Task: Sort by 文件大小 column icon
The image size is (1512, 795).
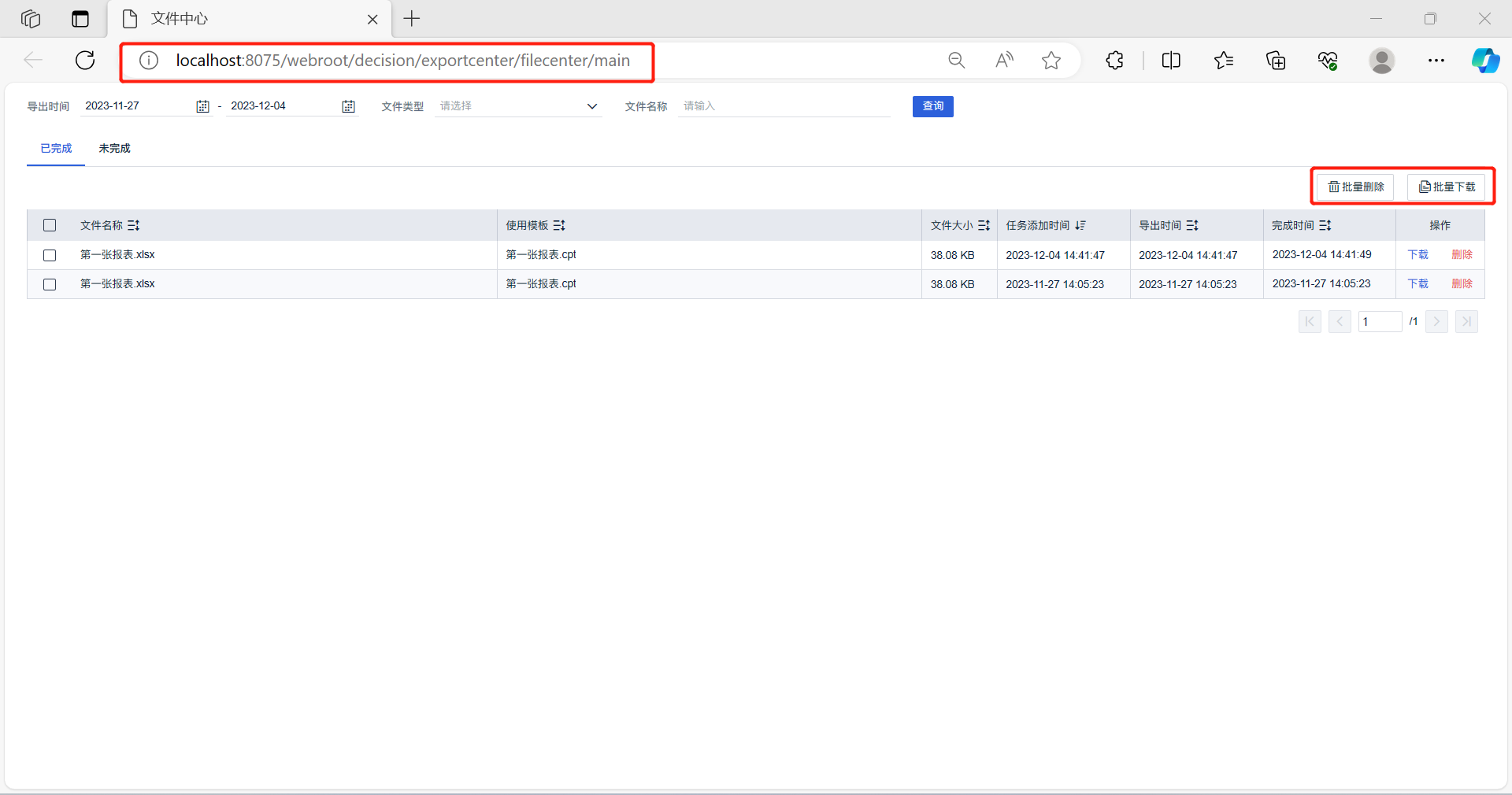Action: click(x=984, y=226)
